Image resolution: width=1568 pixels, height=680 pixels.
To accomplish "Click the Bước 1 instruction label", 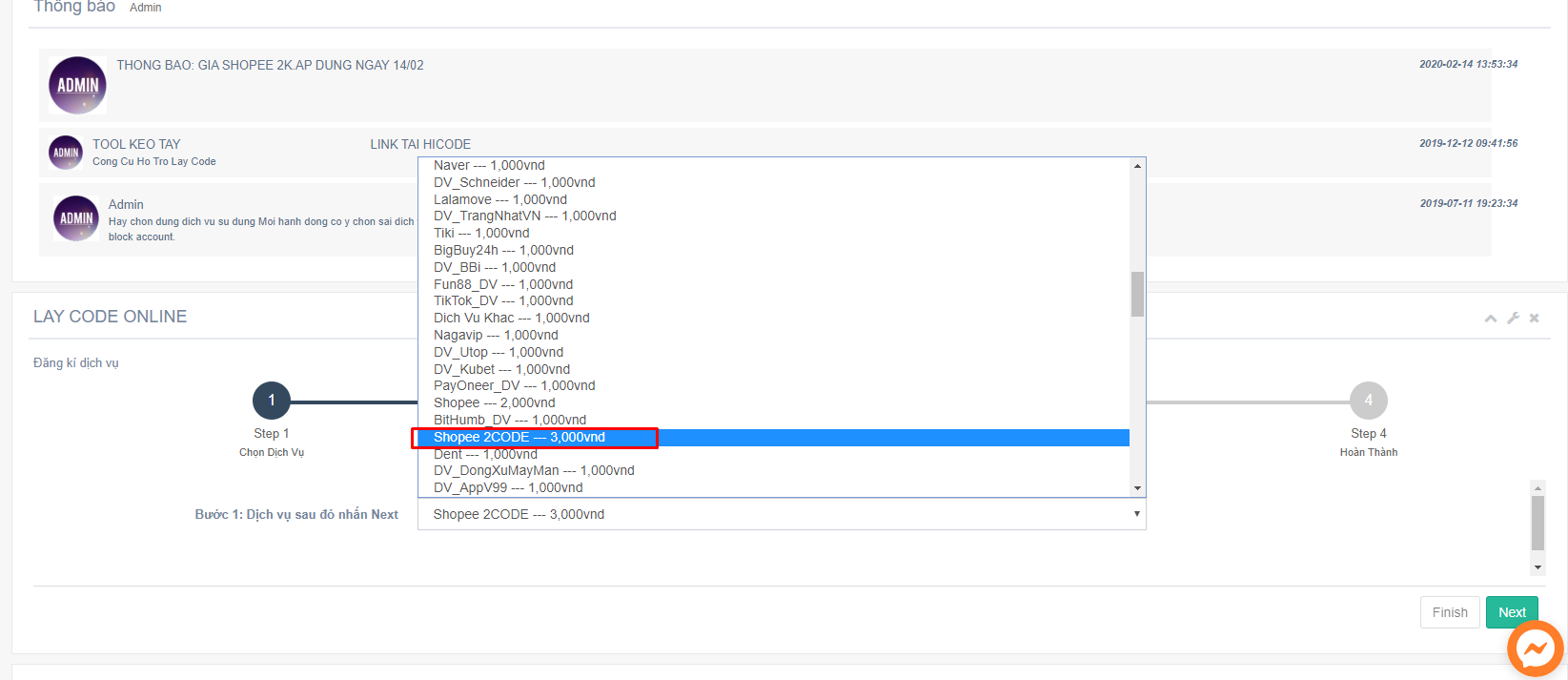I will tap(296, 514).
